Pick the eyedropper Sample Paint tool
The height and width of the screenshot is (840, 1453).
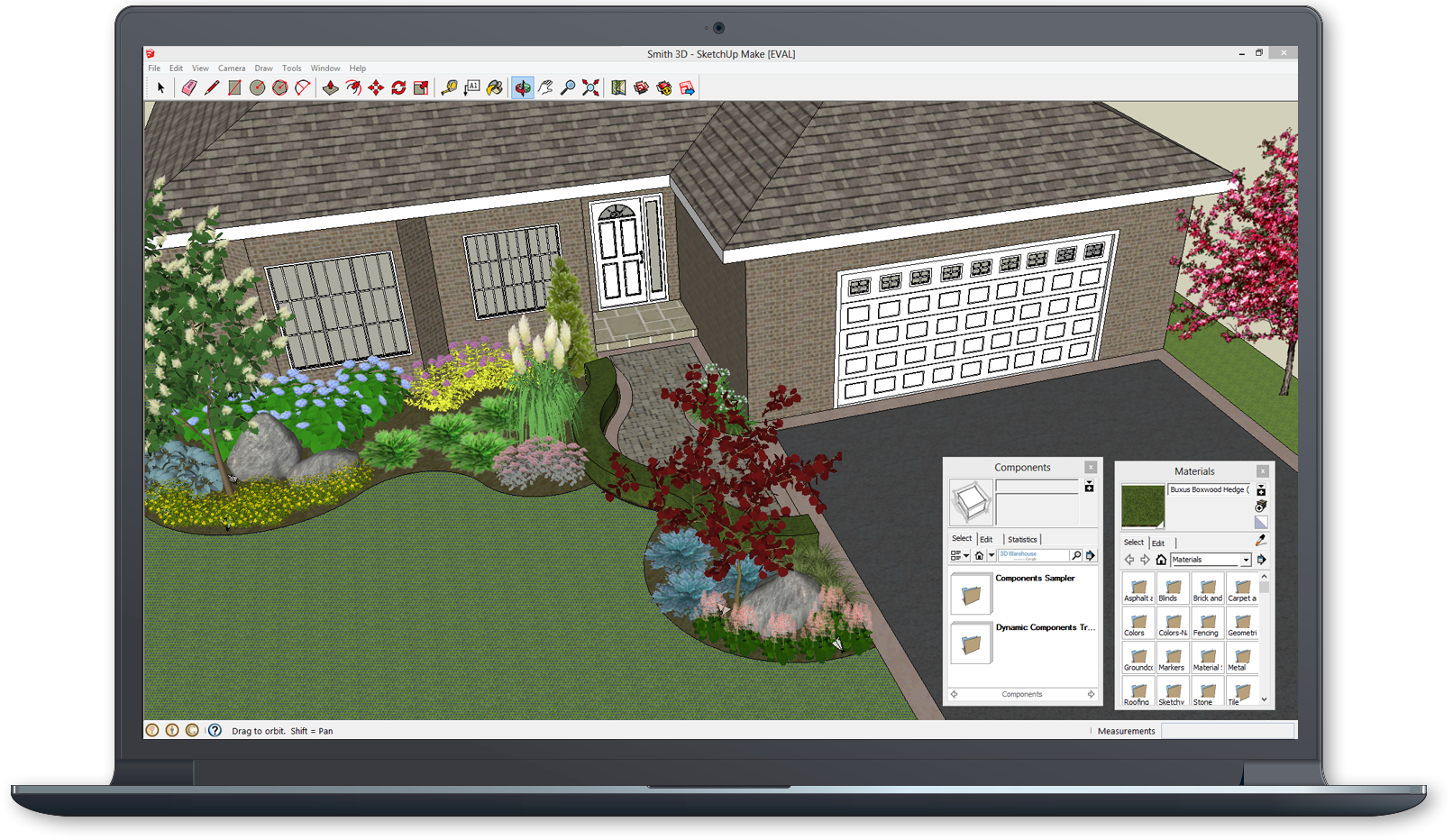tap(1261, 541)
